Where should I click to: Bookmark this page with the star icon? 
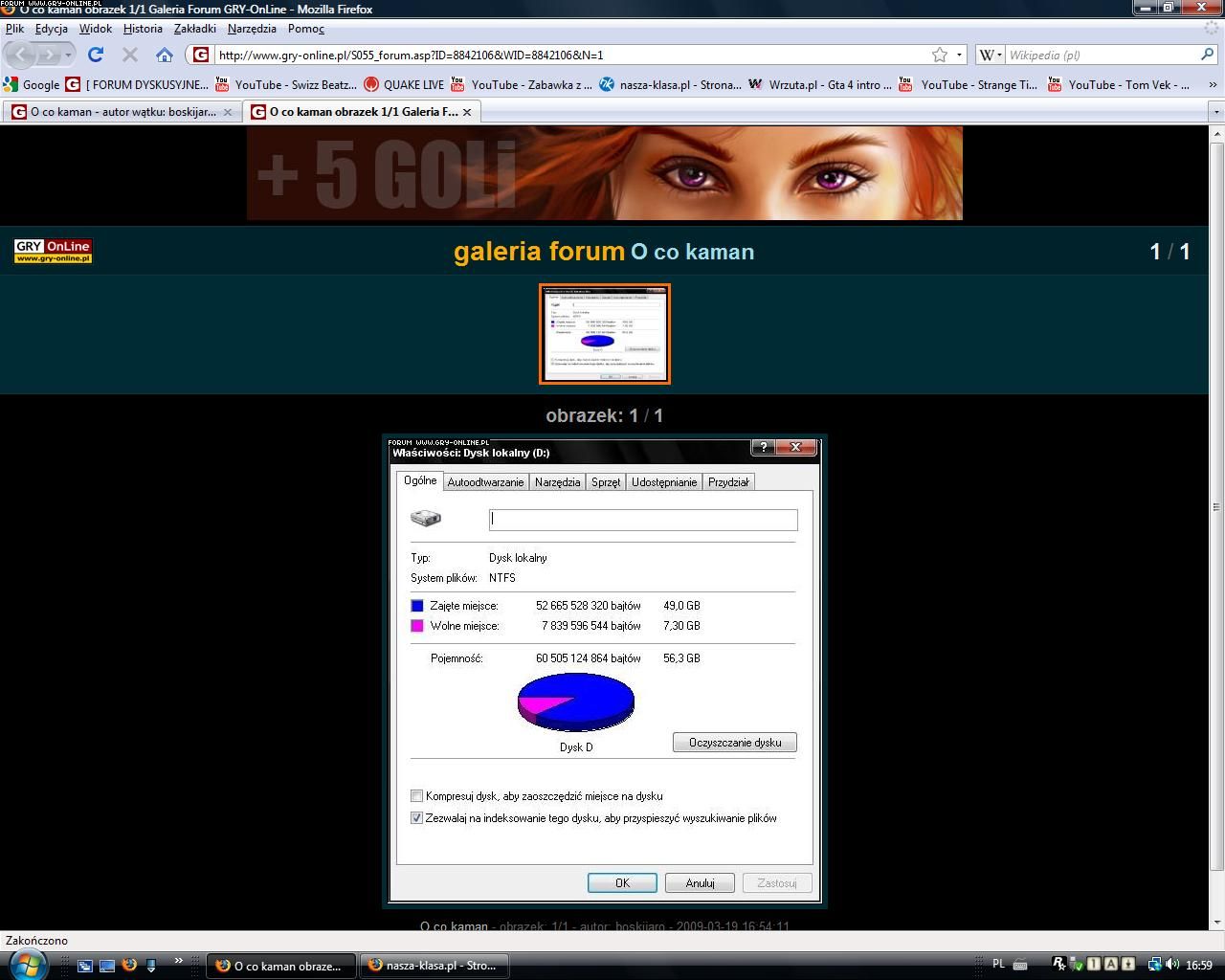(940, 55)
